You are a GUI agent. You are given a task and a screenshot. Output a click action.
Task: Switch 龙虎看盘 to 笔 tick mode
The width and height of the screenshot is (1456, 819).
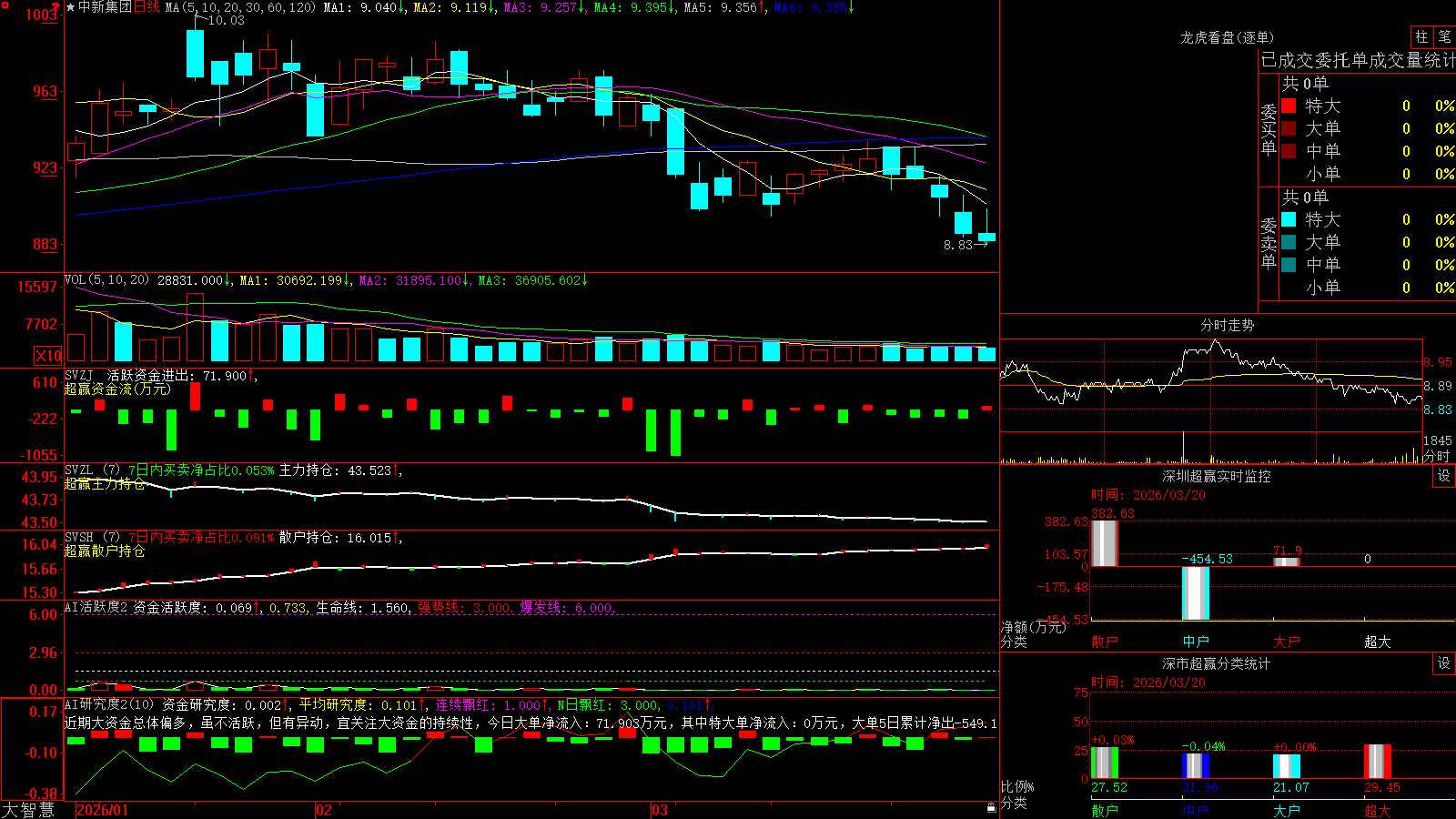(x=1445, y=36)
